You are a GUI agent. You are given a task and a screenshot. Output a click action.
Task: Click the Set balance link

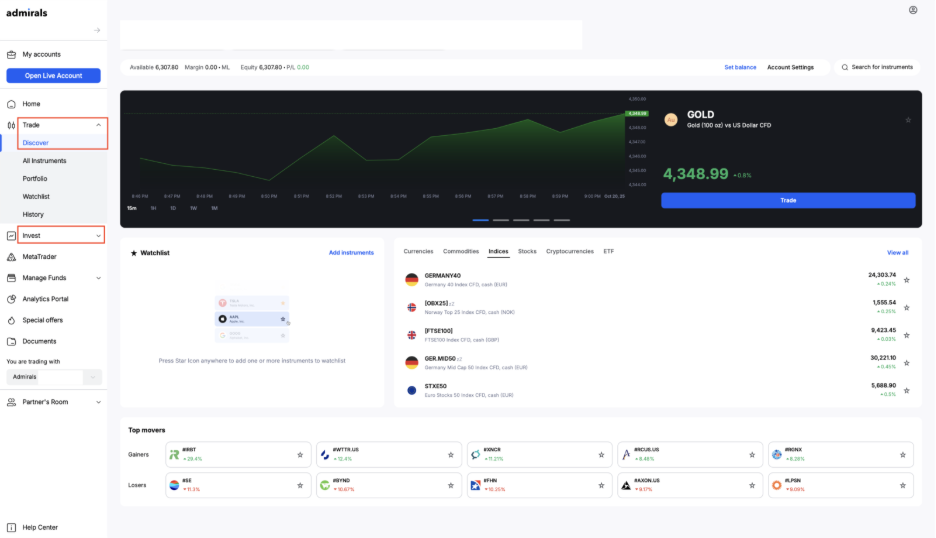coord(740,67)
